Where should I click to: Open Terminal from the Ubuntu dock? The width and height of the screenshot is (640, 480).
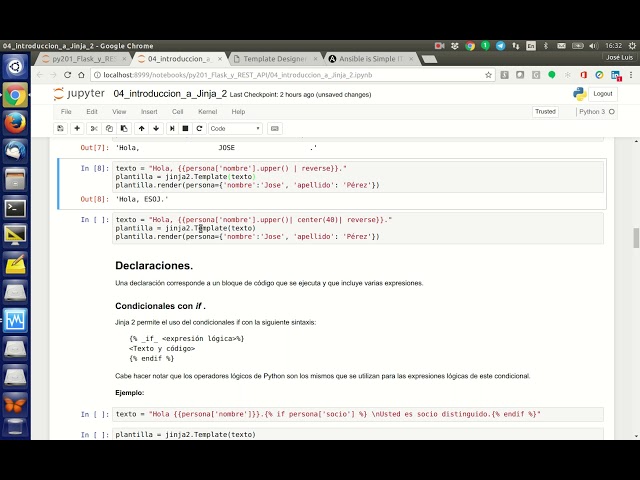tap(15, 208)
